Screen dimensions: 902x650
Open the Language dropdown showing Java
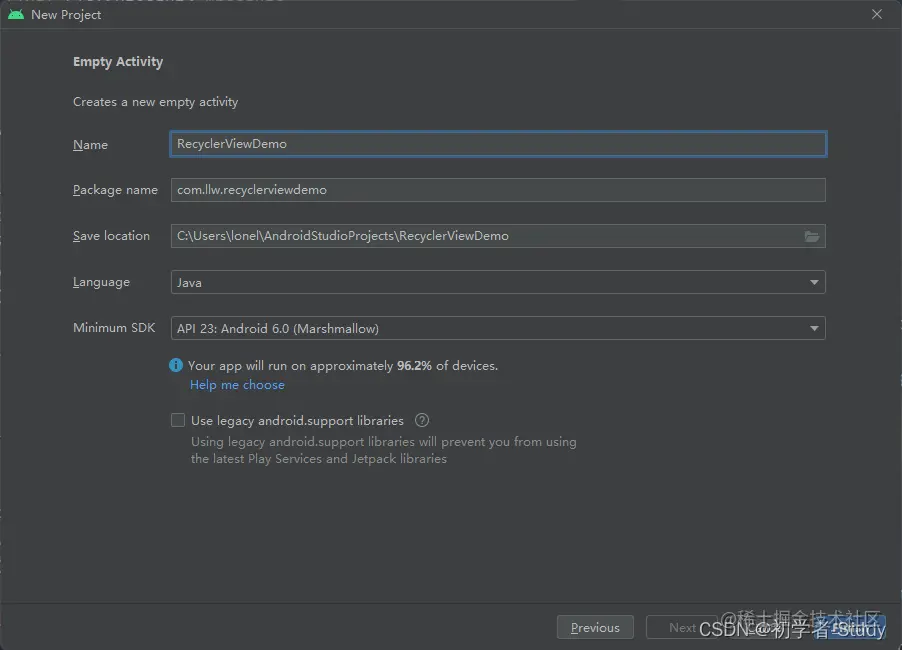(x=498, y=282)
